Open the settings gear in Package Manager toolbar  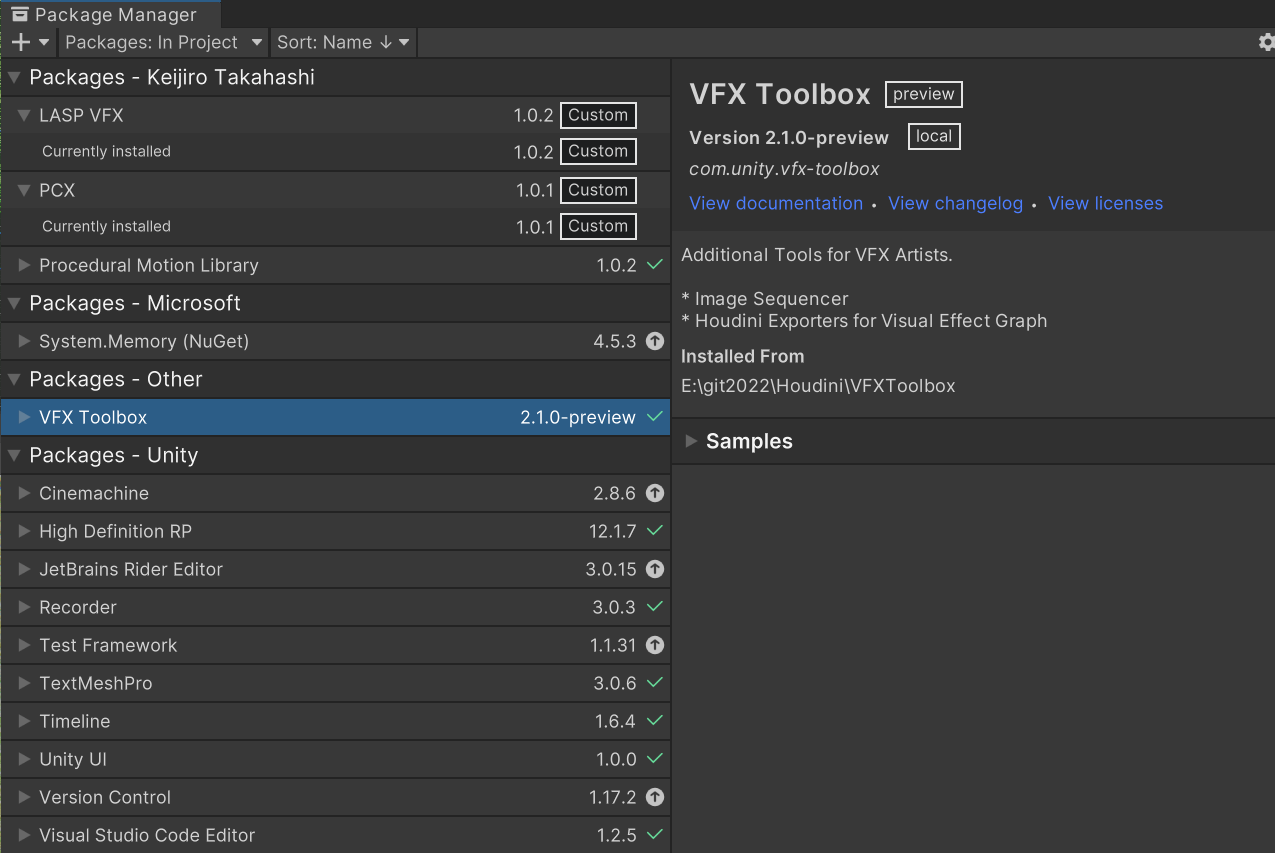coord(1266,42)
